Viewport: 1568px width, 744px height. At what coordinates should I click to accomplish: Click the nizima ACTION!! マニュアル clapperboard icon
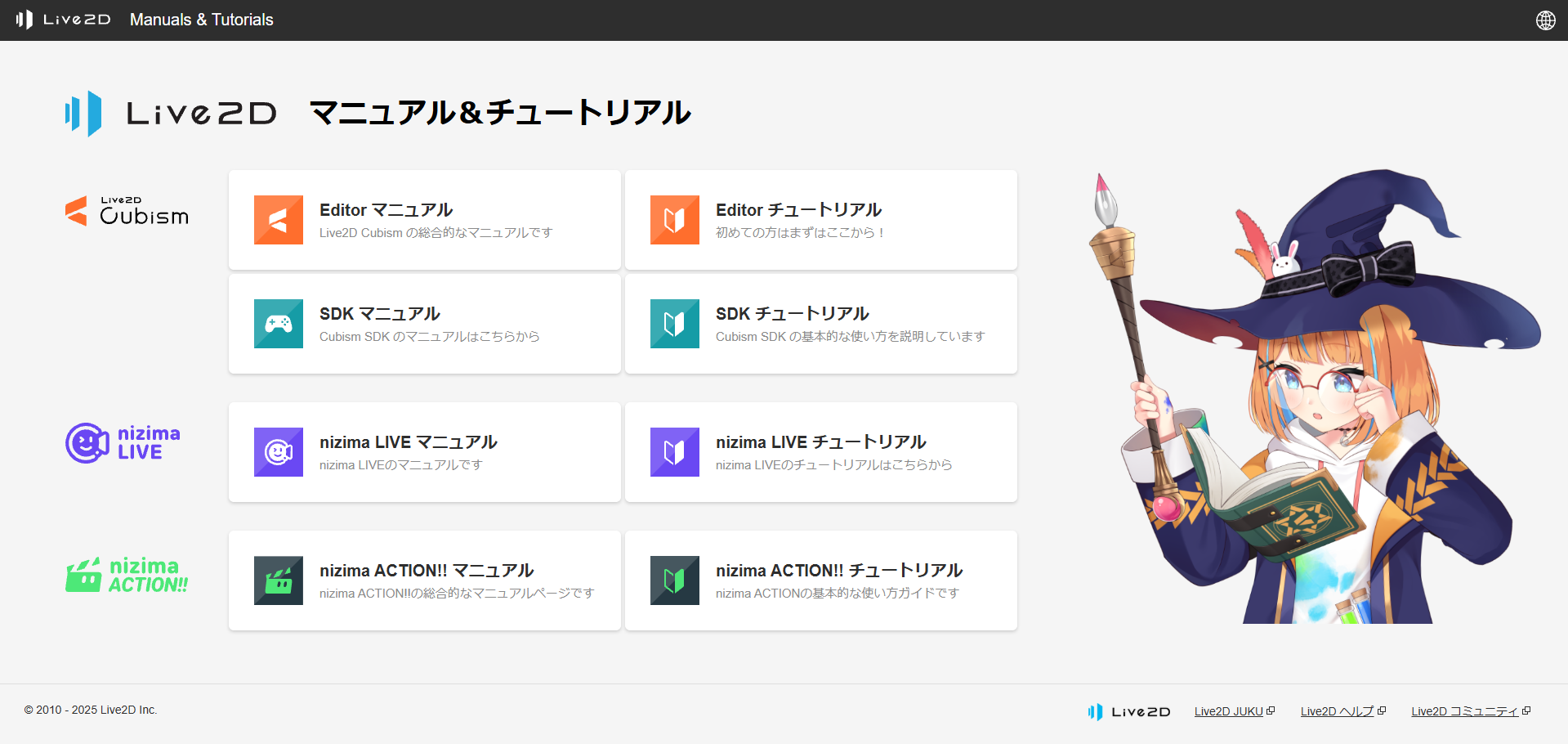coord(278,580)
